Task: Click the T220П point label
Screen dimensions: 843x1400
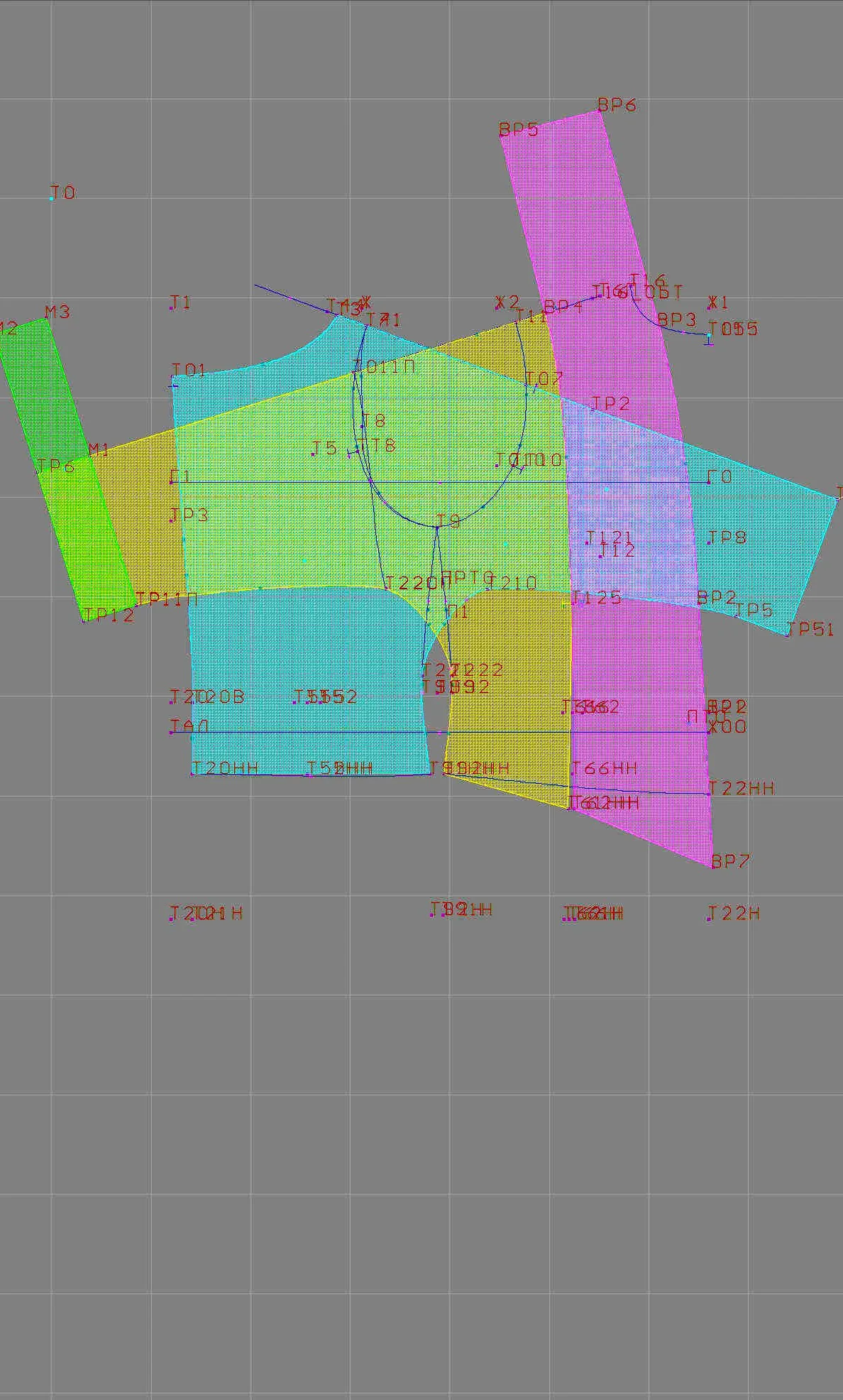Action: coord(418,583)
